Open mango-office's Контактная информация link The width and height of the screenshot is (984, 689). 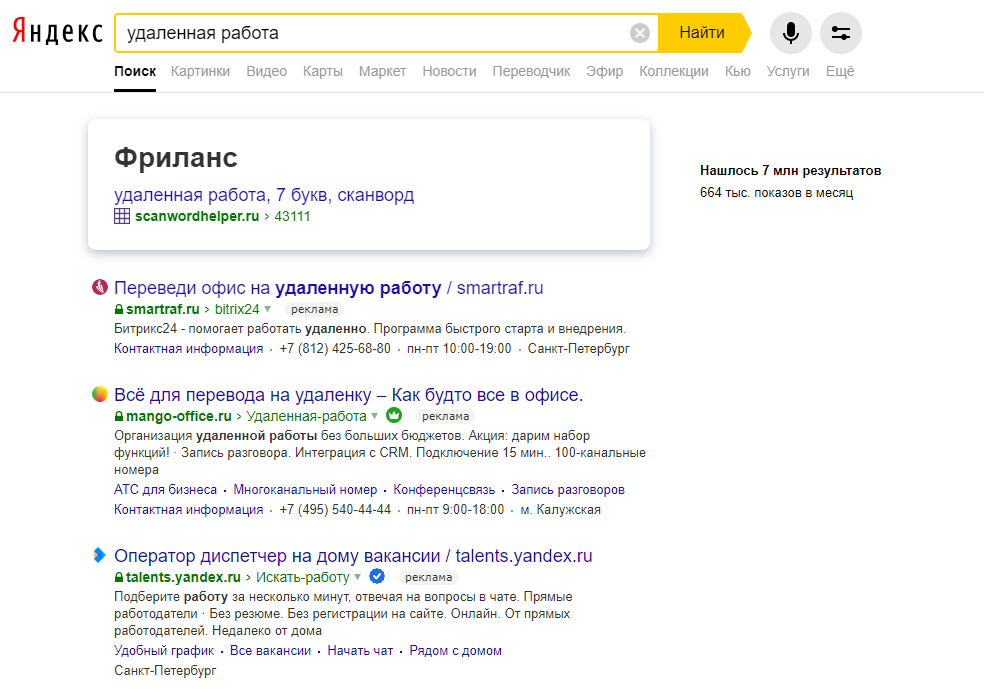(x=188, y=510)
